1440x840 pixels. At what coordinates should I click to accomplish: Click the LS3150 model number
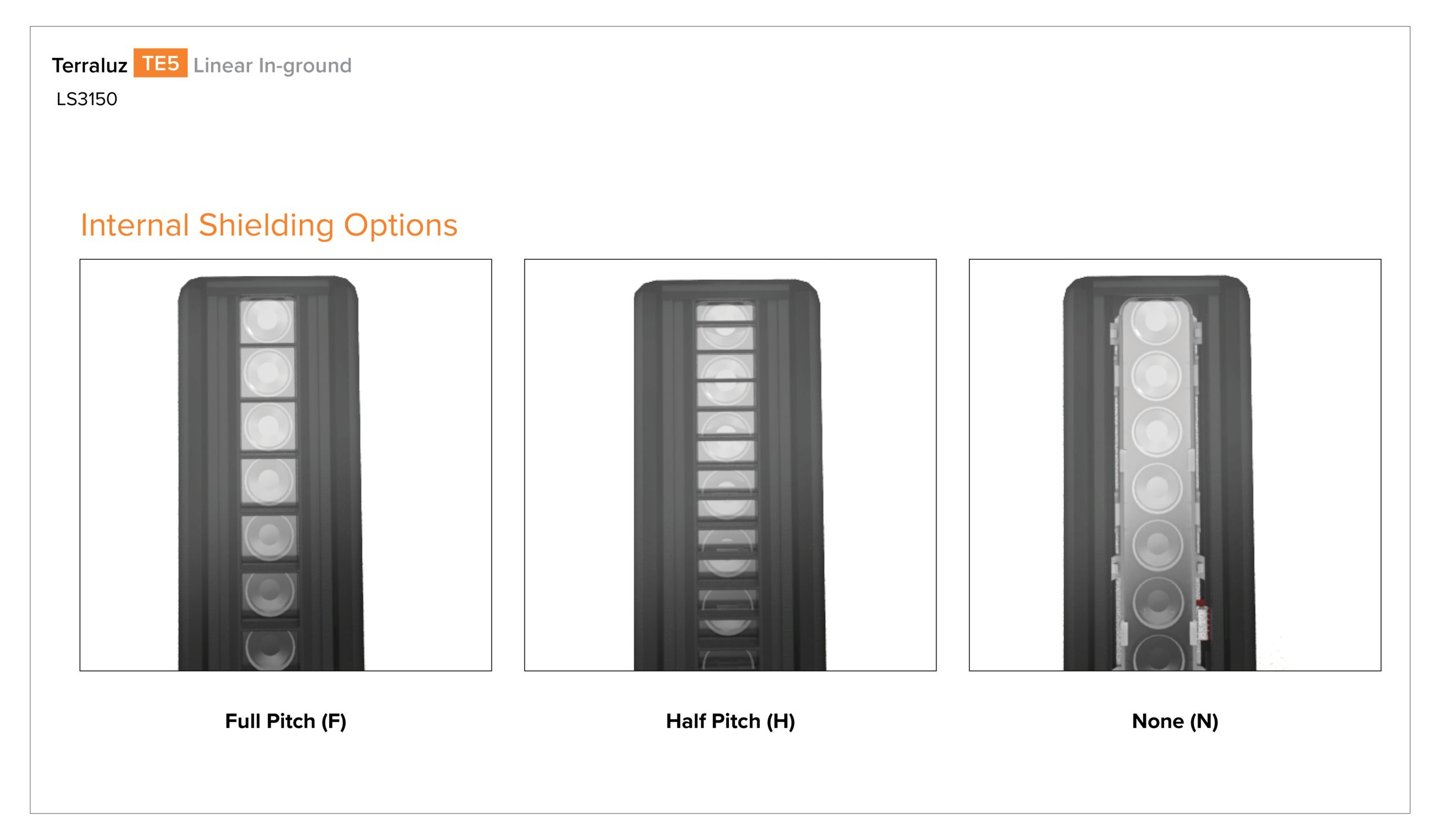pos(87,100)
